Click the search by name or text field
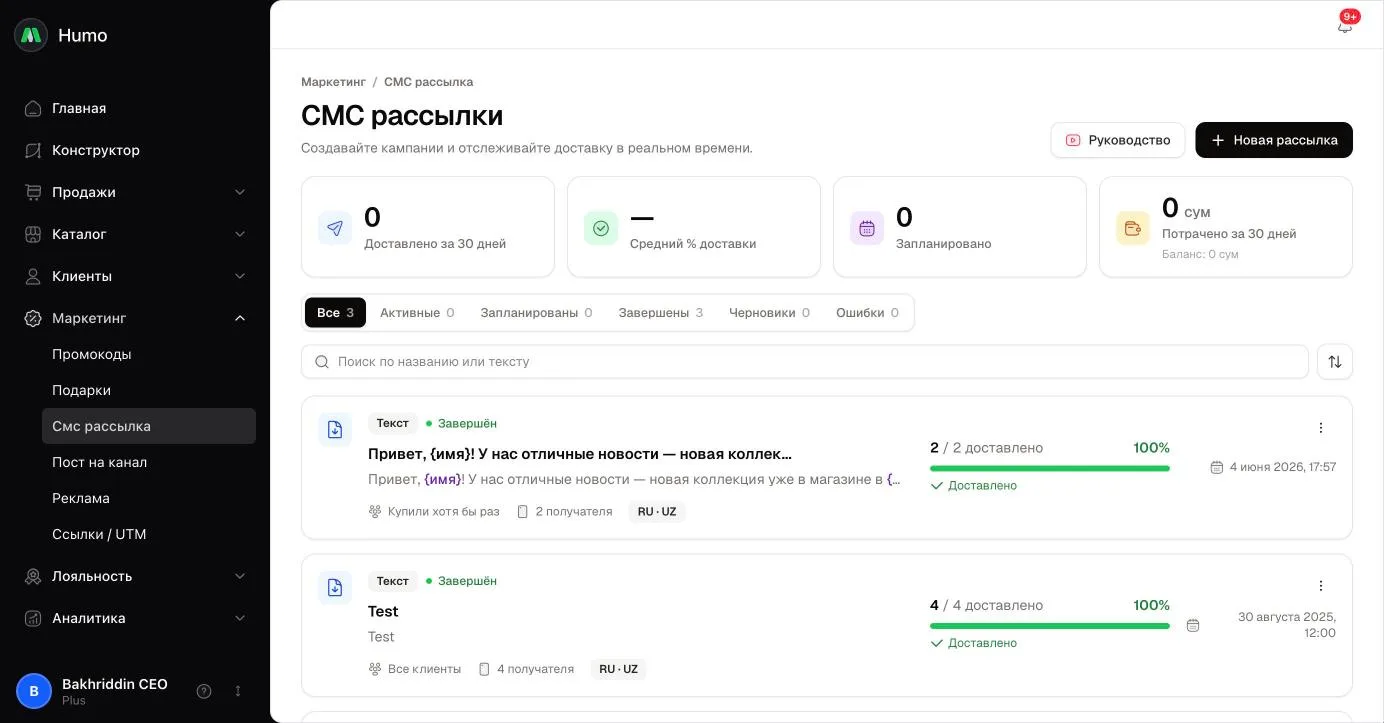1384x723 pixels. point(805,362)
